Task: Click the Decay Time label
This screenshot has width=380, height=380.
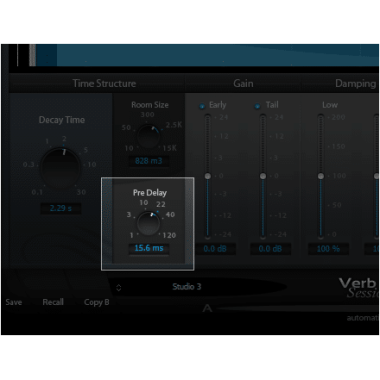Action: [x=62, y=120]
